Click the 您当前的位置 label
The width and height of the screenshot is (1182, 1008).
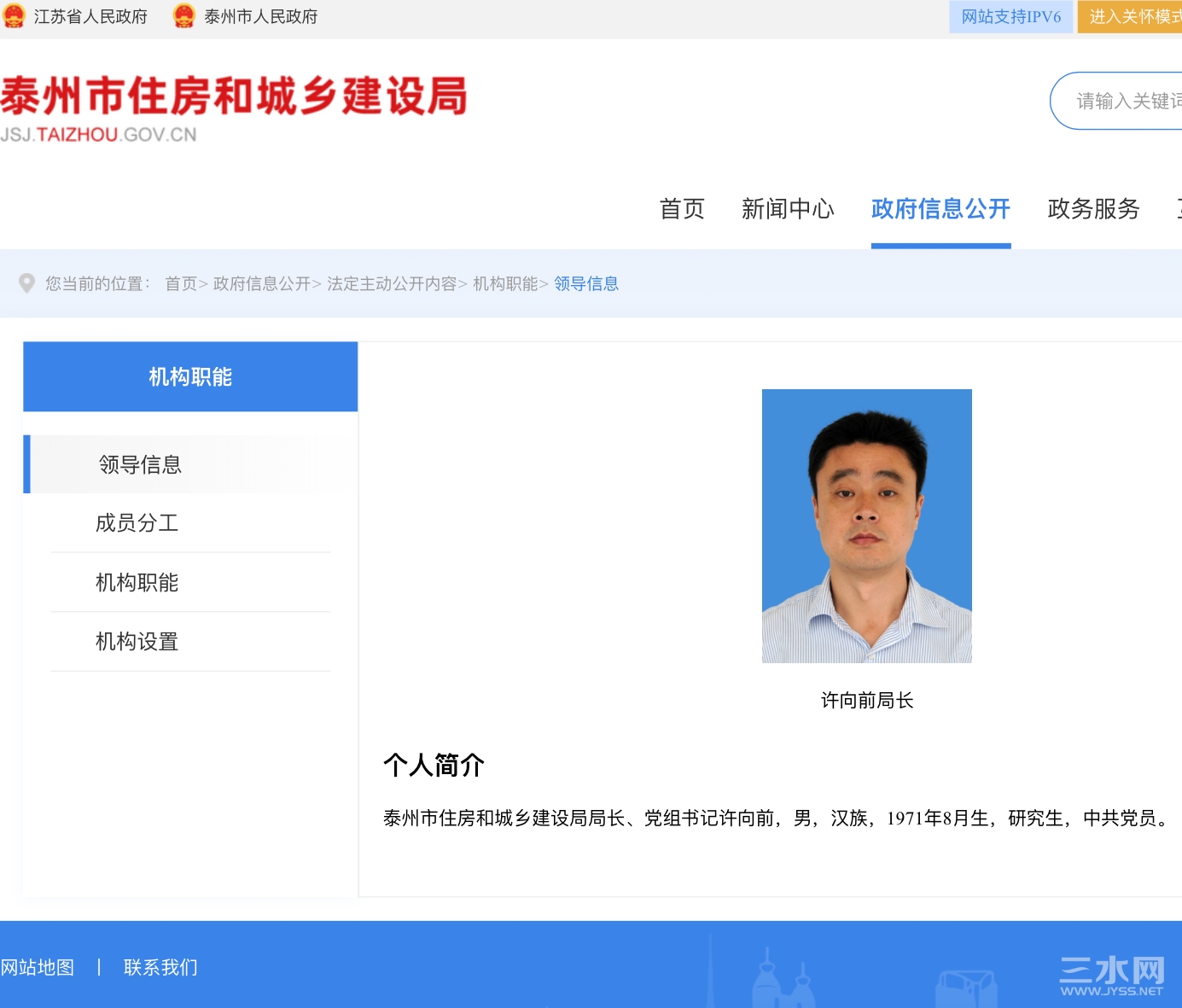click(x=98, y=283)
